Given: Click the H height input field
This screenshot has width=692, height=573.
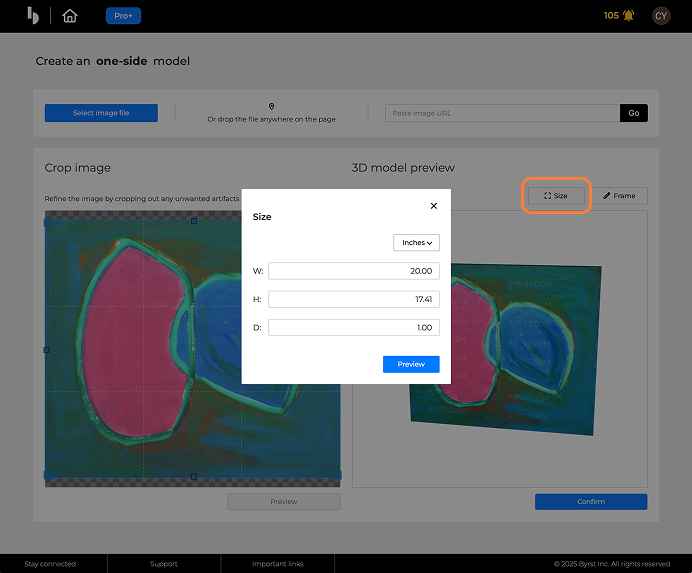Looking at the screenshot, I should [x=354, y=299].
